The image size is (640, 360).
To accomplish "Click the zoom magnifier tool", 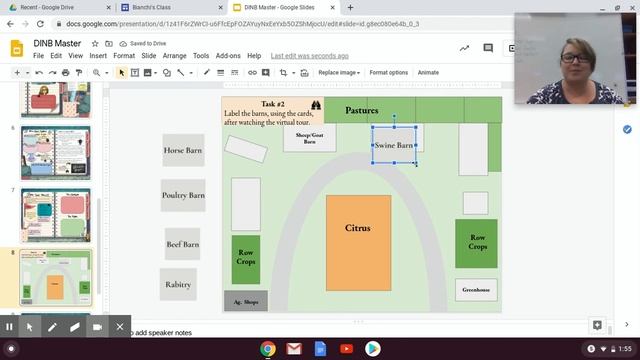I will pyautogui.click(x=96, y=73).
